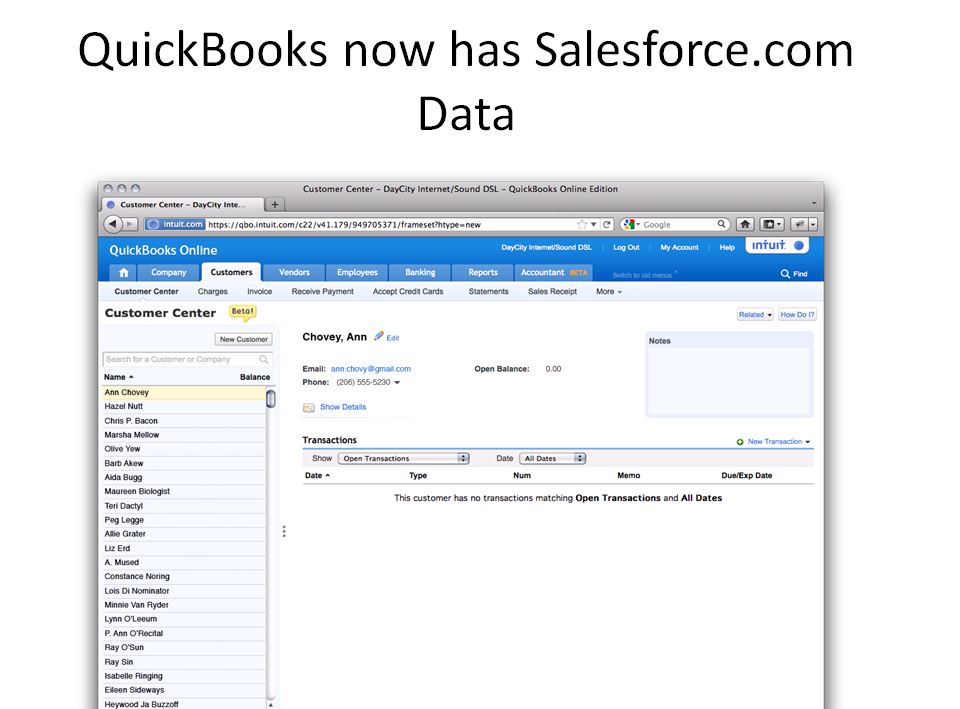The height and width of the screenshot is (709, 960).
Task: Click the QuickBooks home tab icon
Action: click(124, 272)
